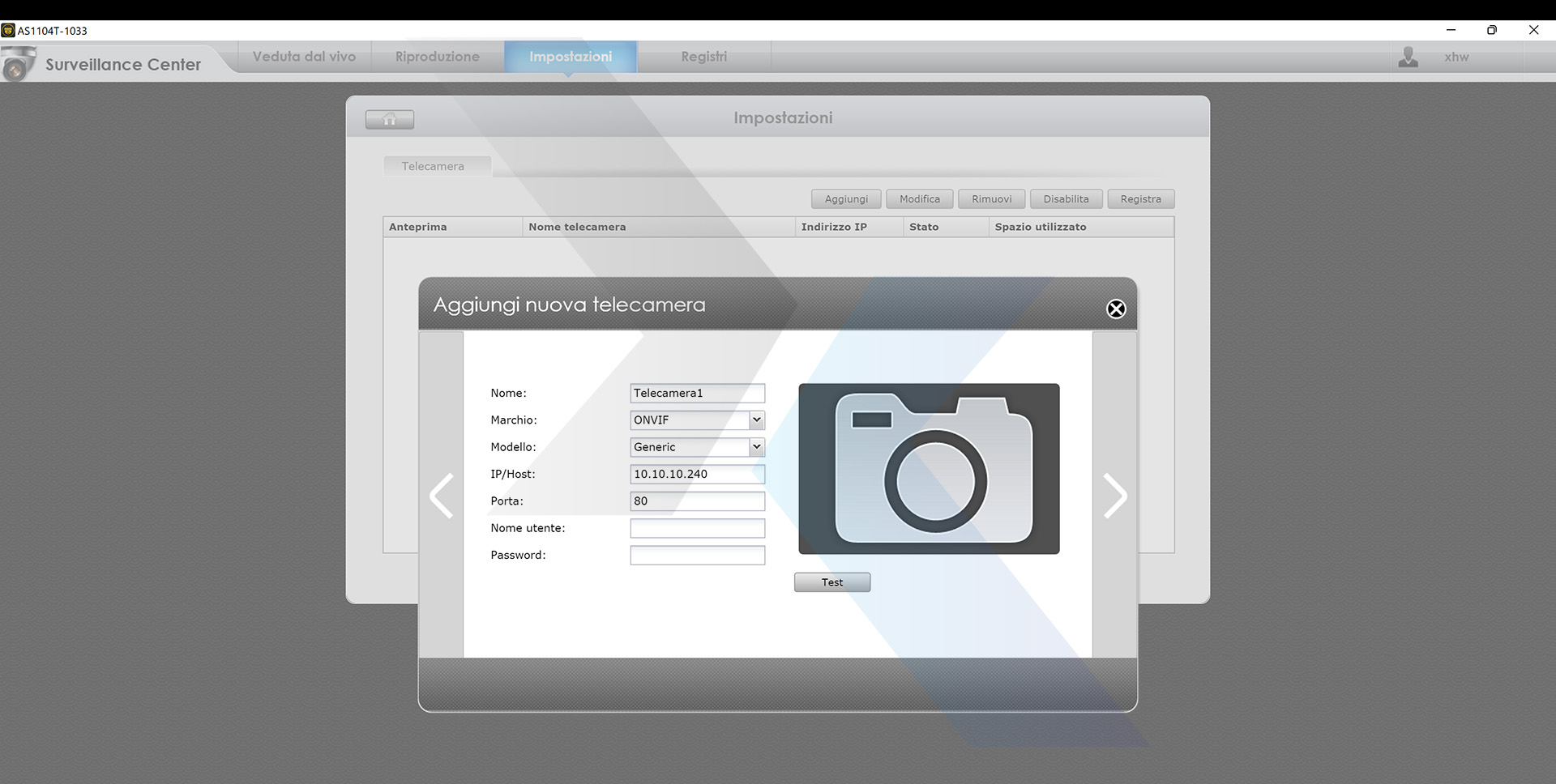Screen dimensions: 1556x784
Task: Click the IP/Host address field
Action: pyautogui.click(x=697, y=475)
